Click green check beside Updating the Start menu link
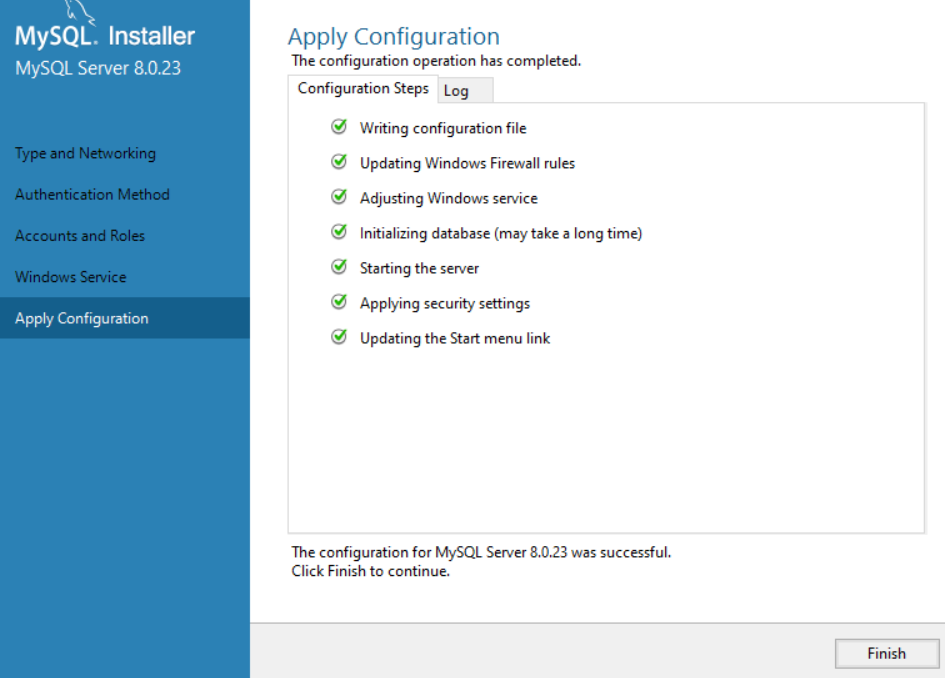 pyautogui.click(x=339, y=336)
